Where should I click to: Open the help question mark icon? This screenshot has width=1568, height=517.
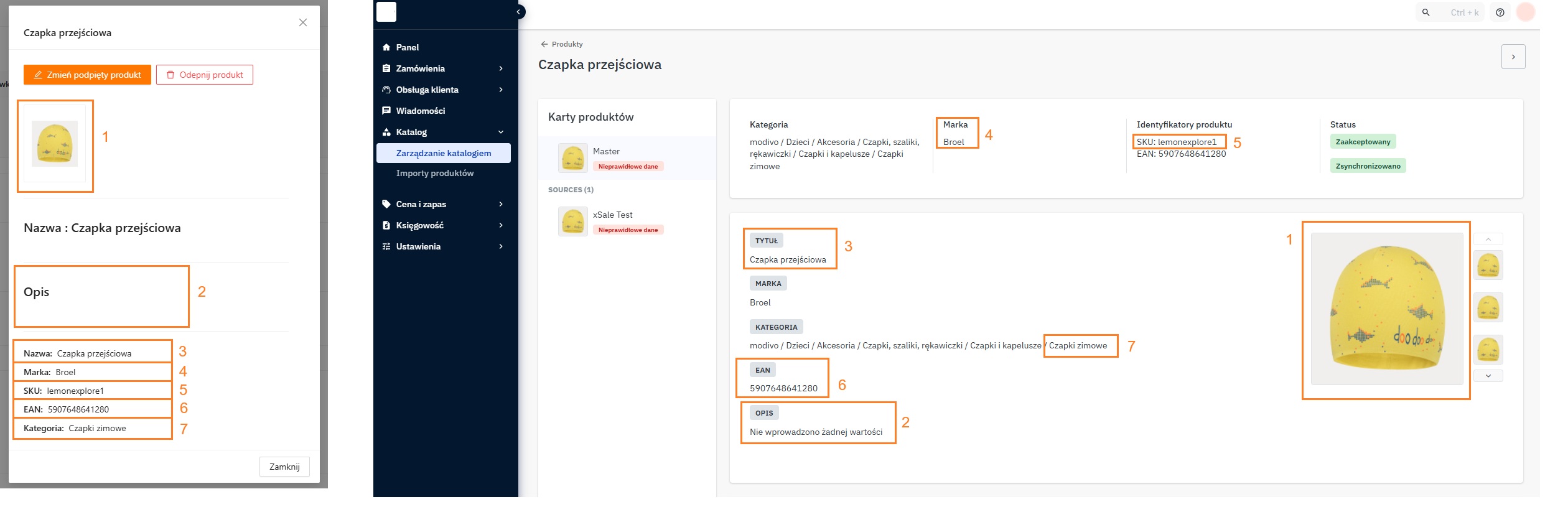coord(1500,12)
